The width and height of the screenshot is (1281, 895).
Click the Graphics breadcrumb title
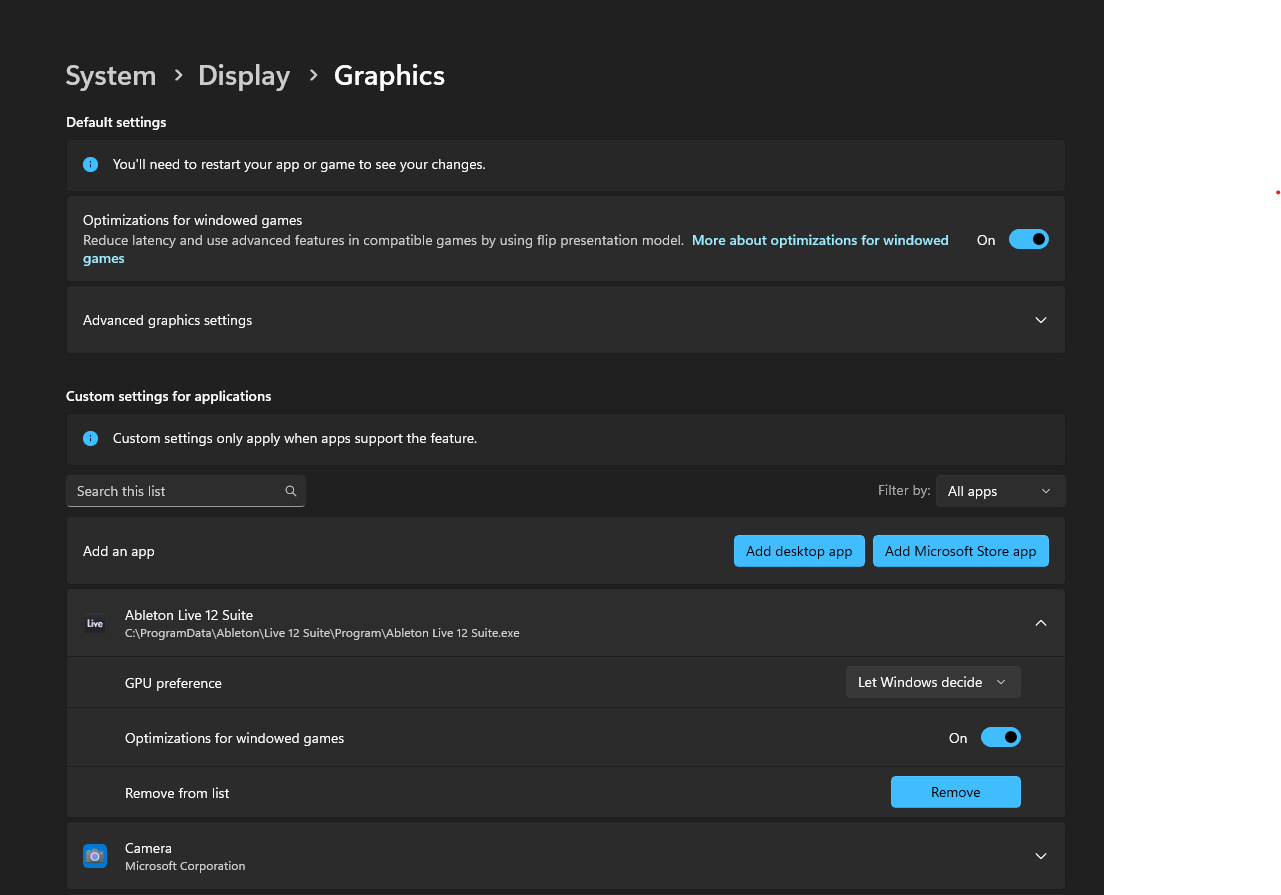click(389, 76)
